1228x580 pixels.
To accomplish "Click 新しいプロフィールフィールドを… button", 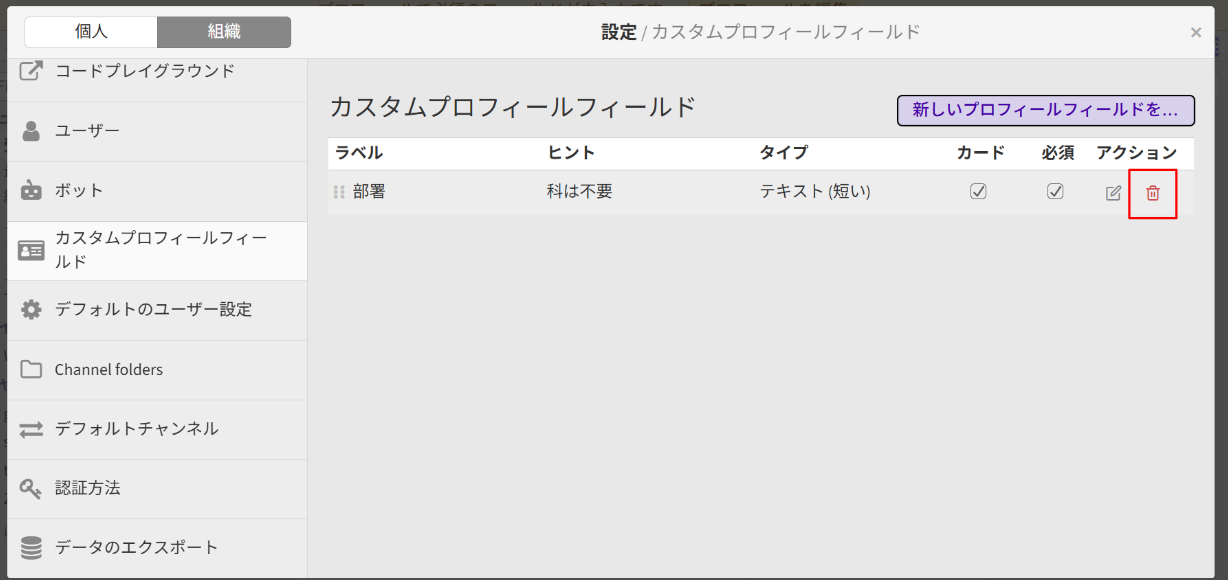I will pos(1045,110).
